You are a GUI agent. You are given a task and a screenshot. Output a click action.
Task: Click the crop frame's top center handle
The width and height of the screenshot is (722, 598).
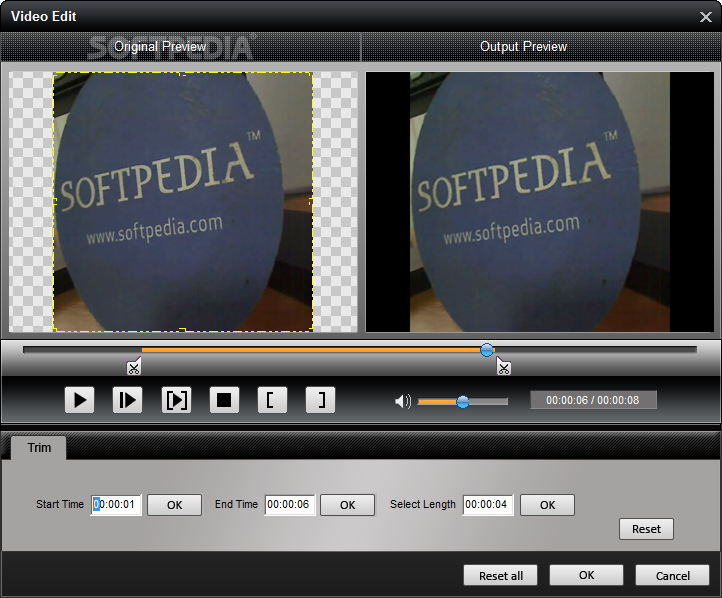tap(183, 73)
